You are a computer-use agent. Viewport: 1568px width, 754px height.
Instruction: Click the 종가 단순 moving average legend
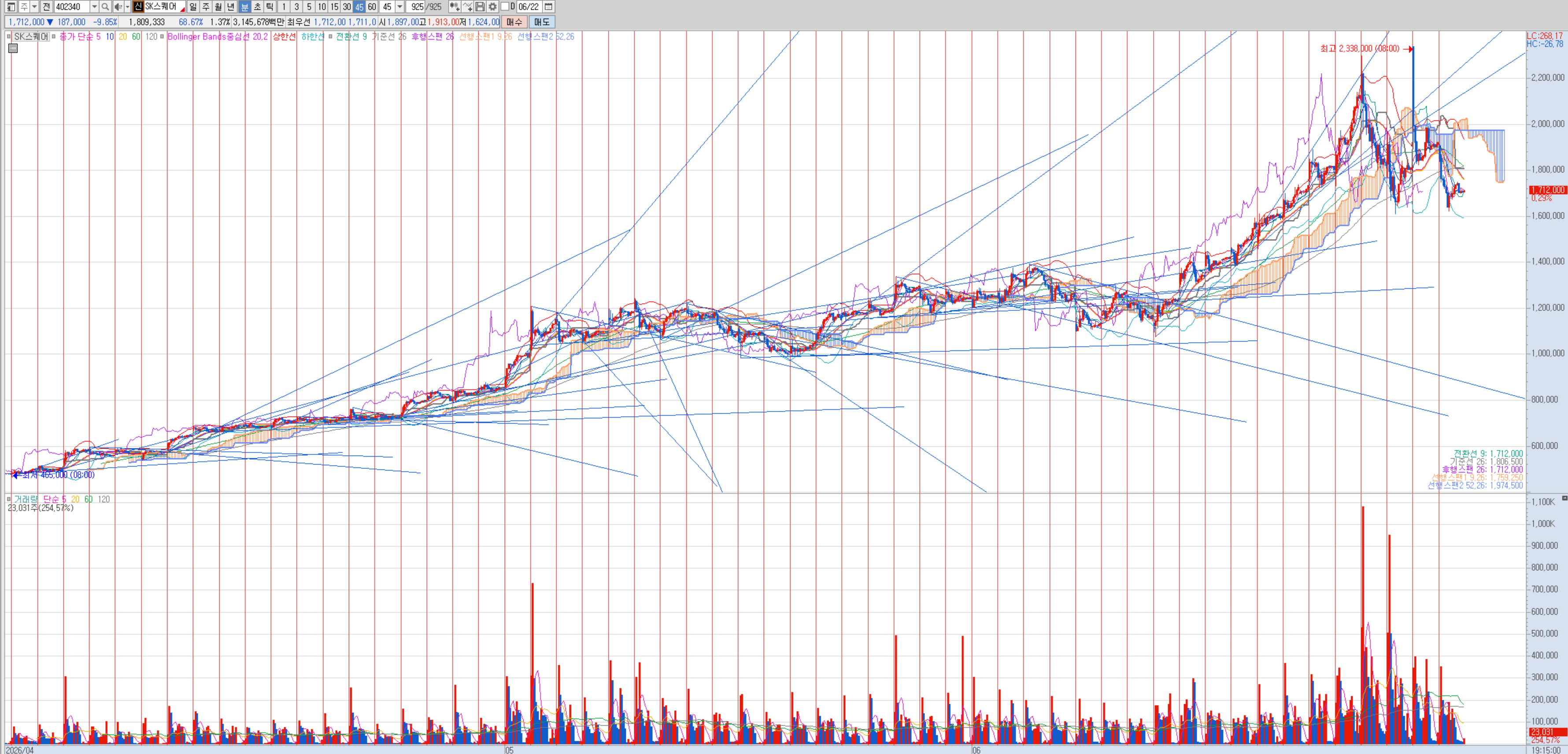click(x=80, y=37)
